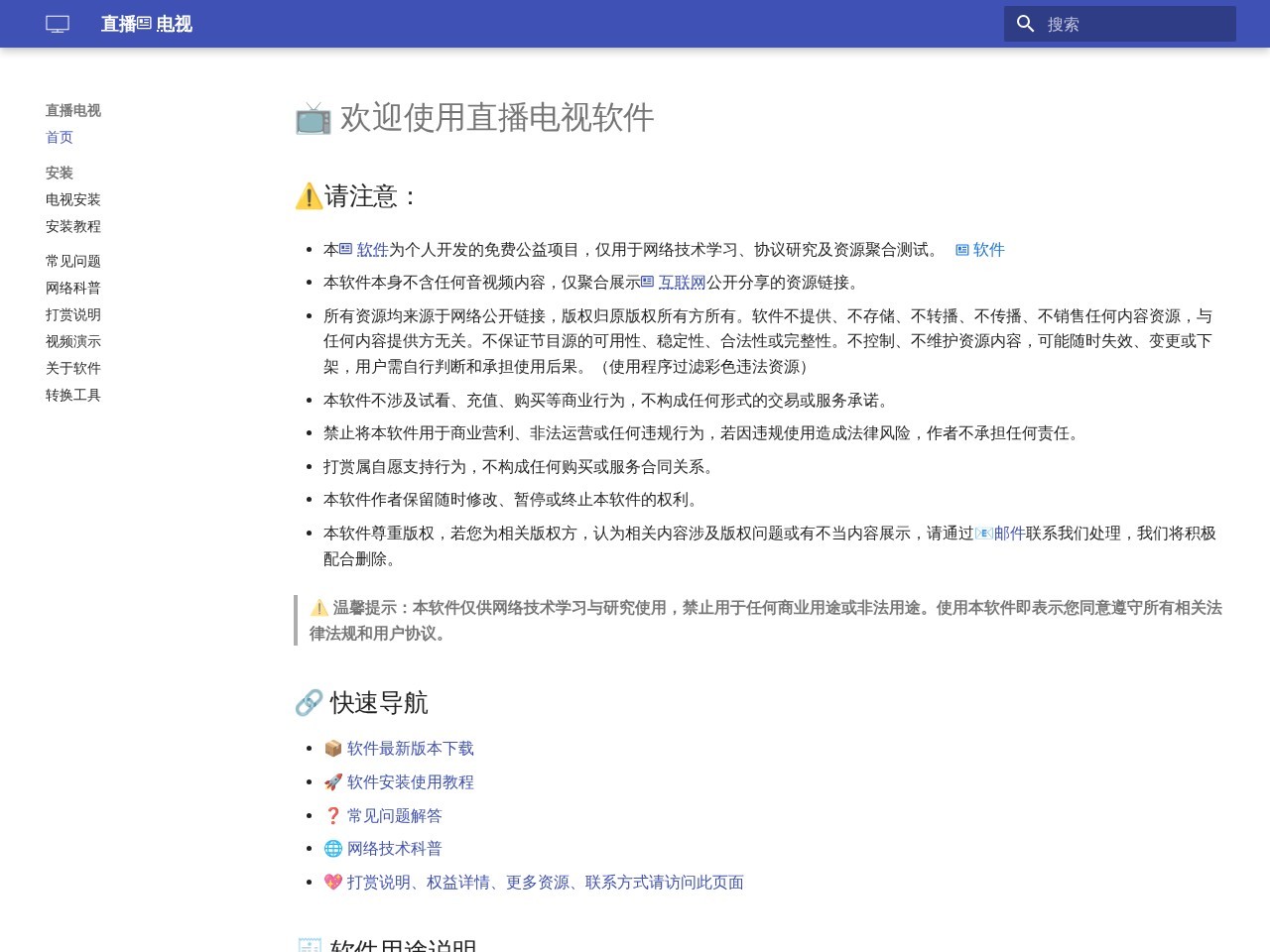The image size is (1270, 952).
Task: Click the 请注意: heading
Action: coord(357,196)
